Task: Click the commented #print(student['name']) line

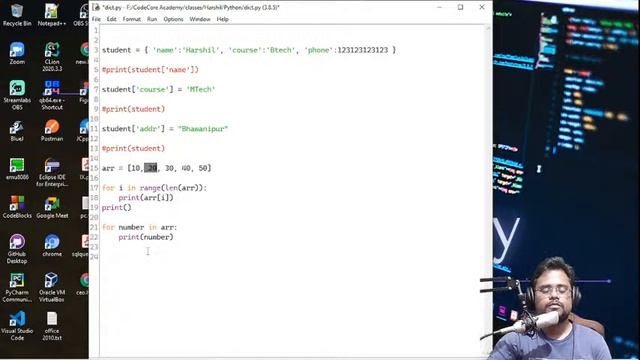Action: [x=150, y=70]
